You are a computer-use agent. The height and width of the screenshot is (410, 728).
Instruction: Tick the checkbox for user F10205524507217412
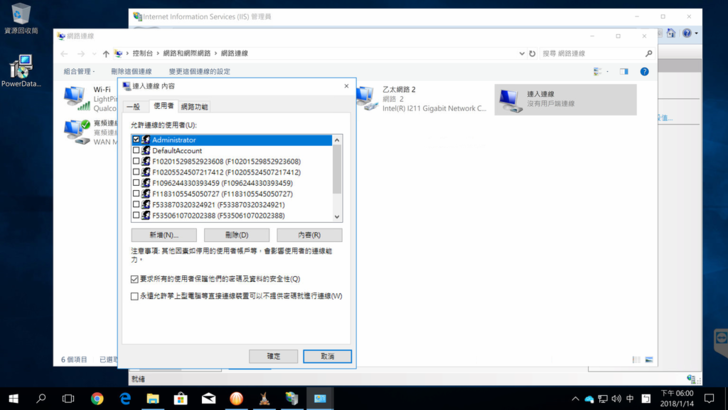136,172
